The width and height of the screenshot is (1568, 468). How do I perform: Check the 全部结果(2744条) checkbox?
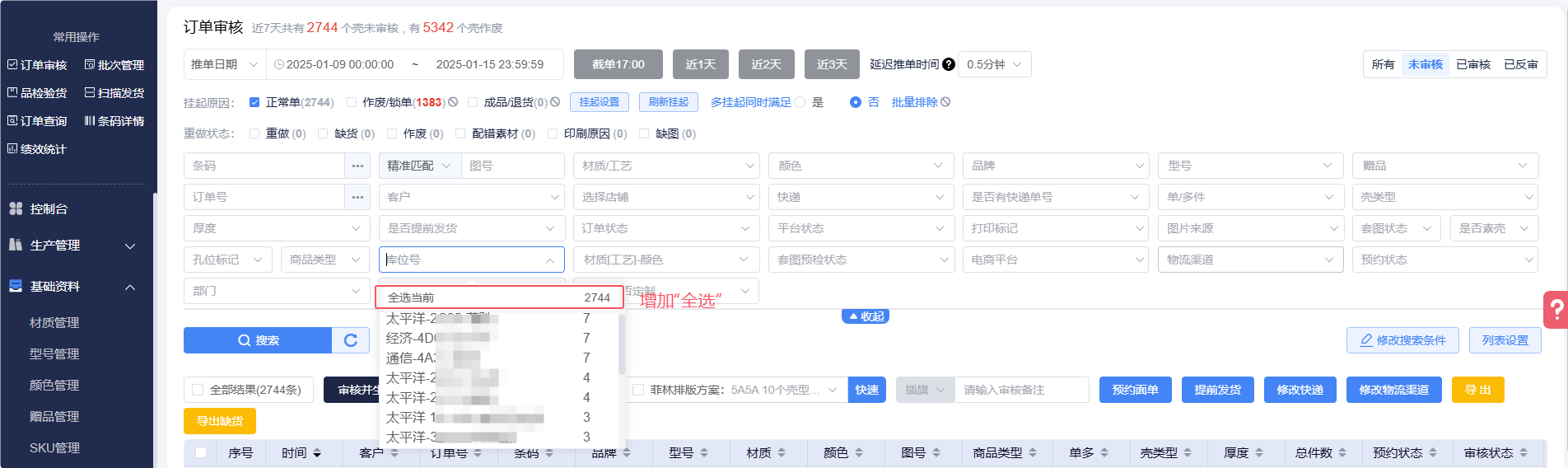[x=198, y=390]
